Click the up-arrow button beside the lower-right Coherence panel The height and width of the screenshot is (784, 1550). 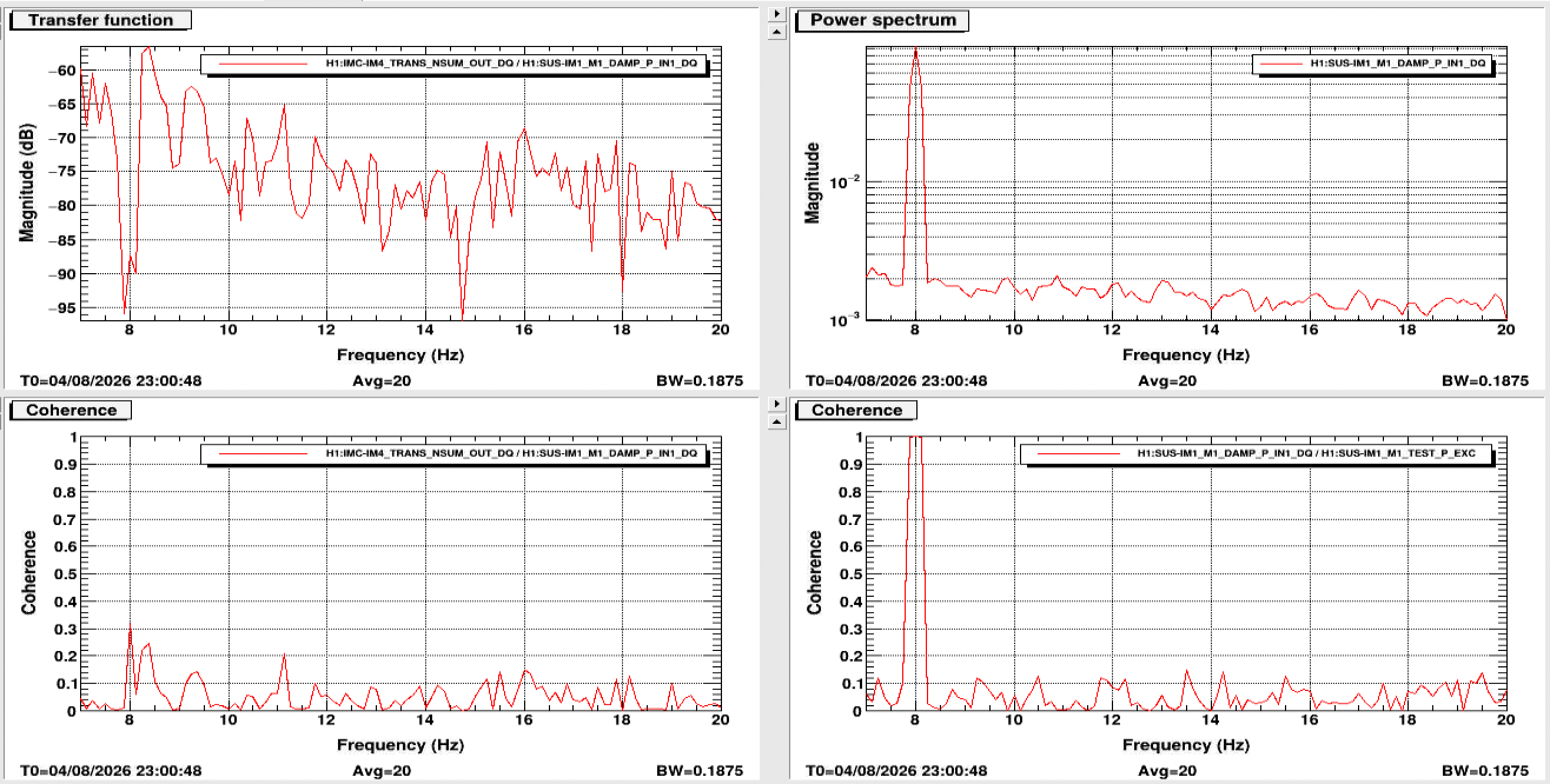coord(777,421)
